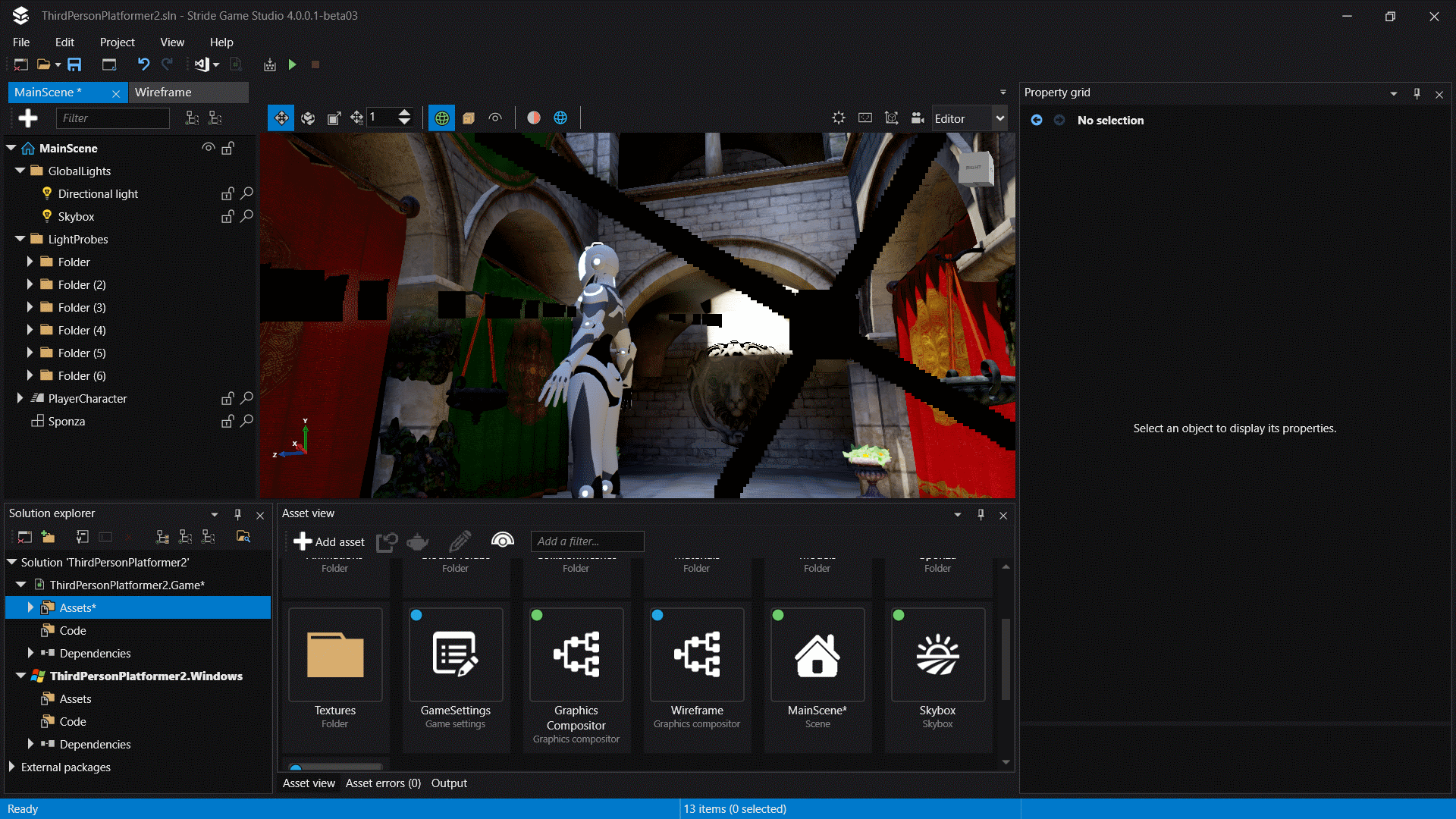
Task: Expand the Assets* node in Solution explorer
Action: 30,607
